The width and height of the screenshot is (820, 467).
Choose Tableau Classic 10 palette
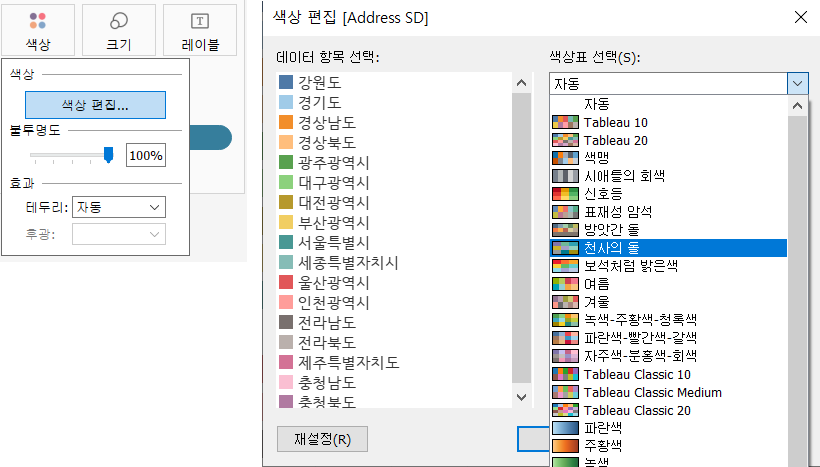click(x=669, y=374)
